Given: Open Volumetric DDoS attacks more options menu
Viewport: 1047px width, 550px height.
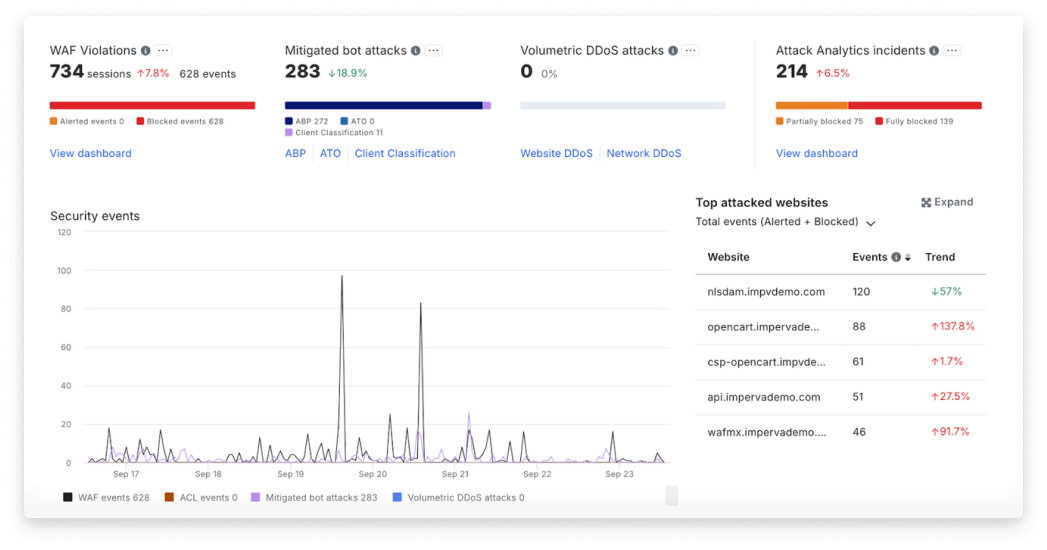Looking at the screenshot, I should tap(691, 50).
